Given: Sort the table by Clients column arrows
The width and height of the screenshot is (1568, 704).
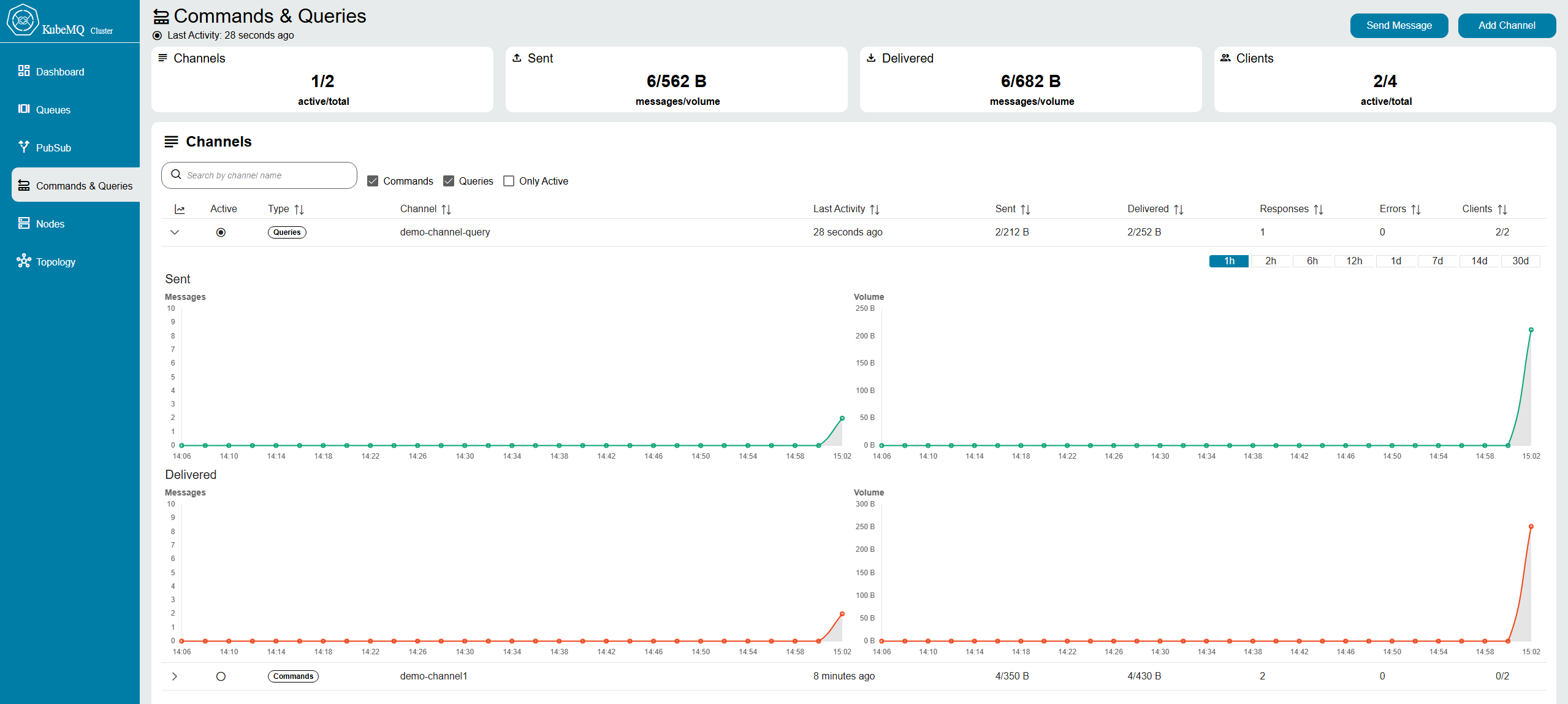Looking at the screenshot, I should pos(1502,210).
